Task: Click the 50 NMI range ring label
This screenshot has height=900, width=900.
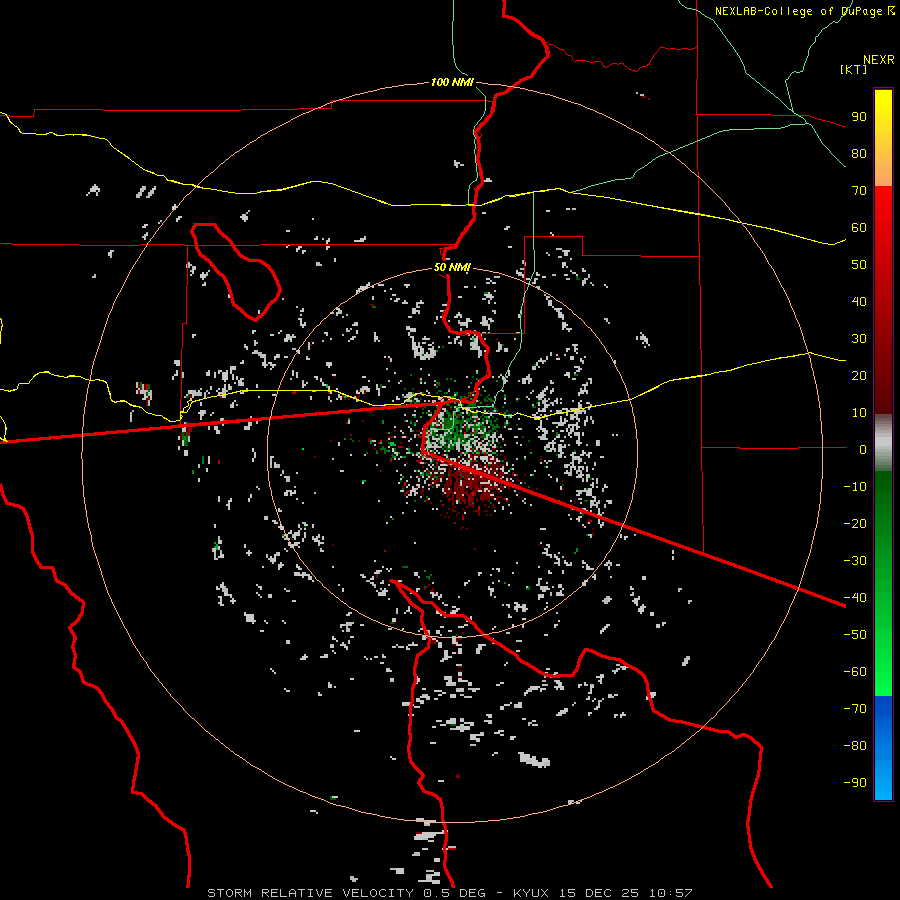Action: 452,267
